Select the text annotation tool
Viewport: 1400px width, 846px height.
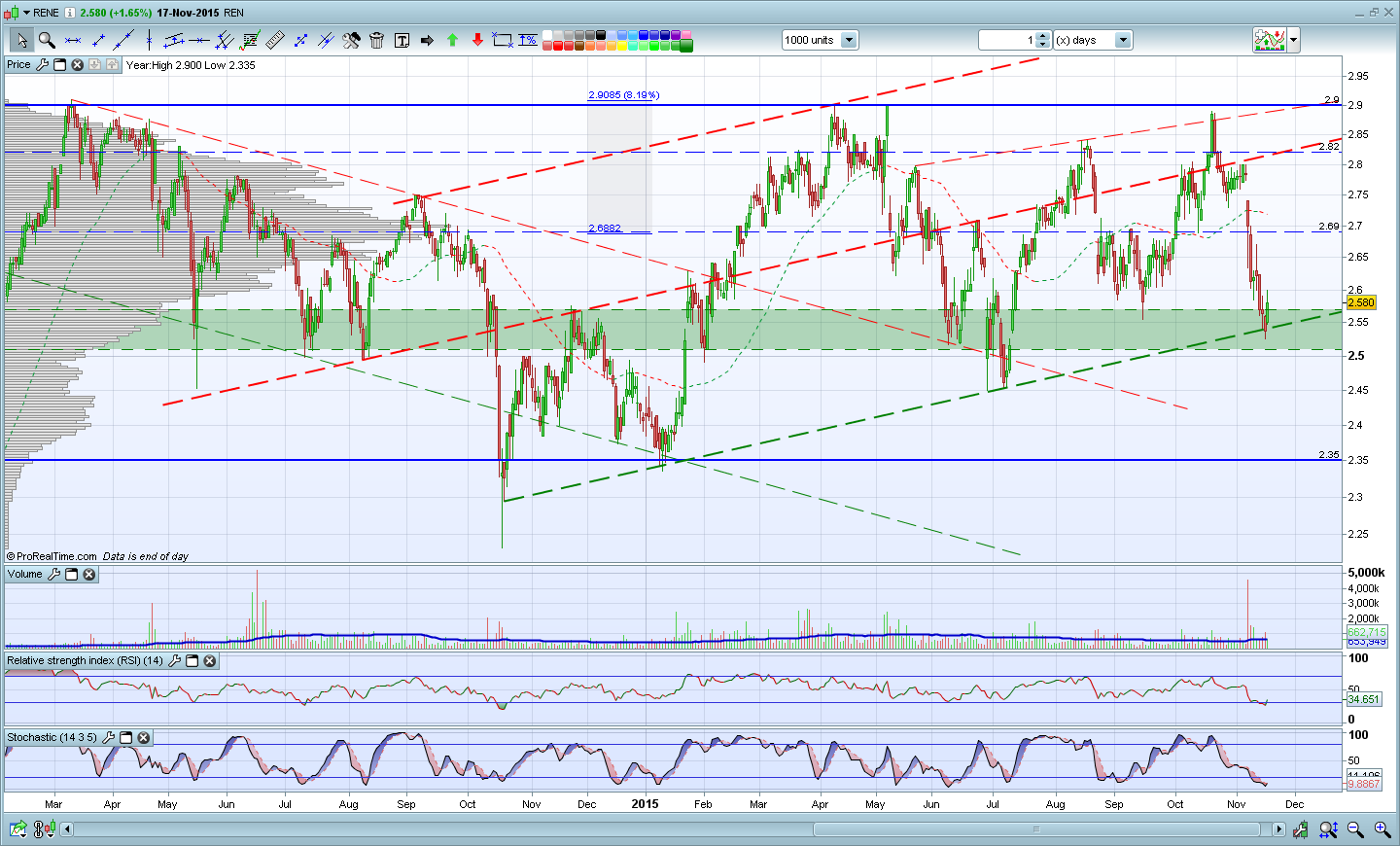tap(402, 40)
